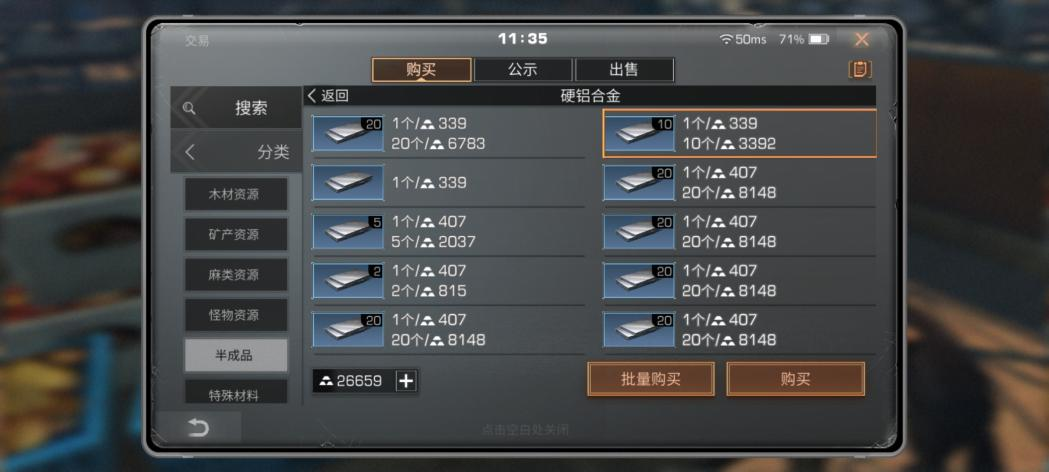Open the 特殊材料 category
The image size is (1049, 472).
tap(235, 392)
